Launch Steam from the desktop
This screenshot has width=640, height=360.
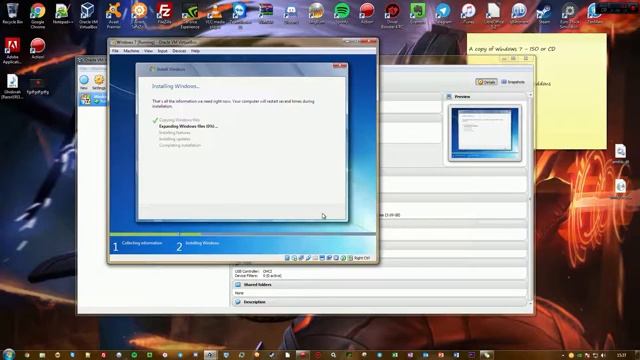click(x=544, y=14)
